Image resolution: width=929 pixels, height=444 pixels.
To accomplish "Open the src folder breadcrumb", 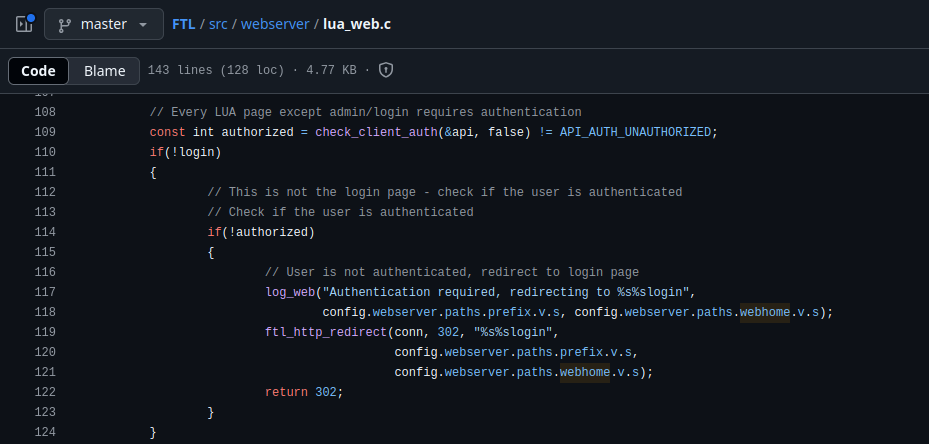I will [x=218, y=24].
